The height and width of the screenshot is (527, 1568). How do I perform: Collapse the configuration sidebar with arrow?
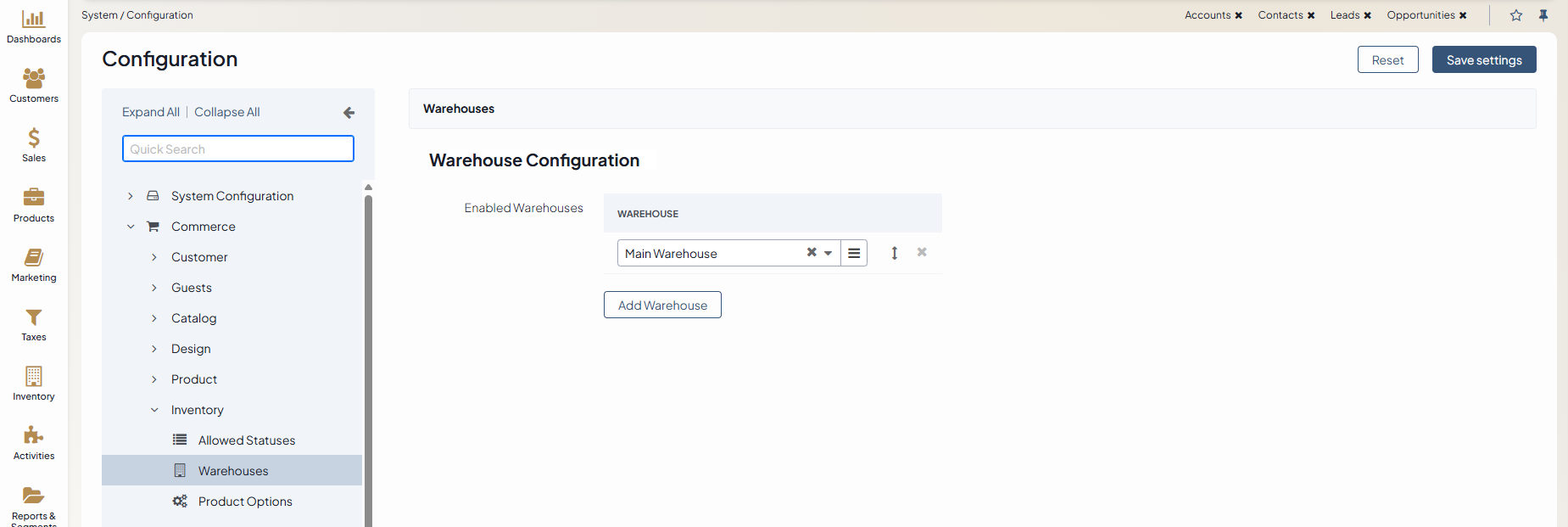point(349,113)
